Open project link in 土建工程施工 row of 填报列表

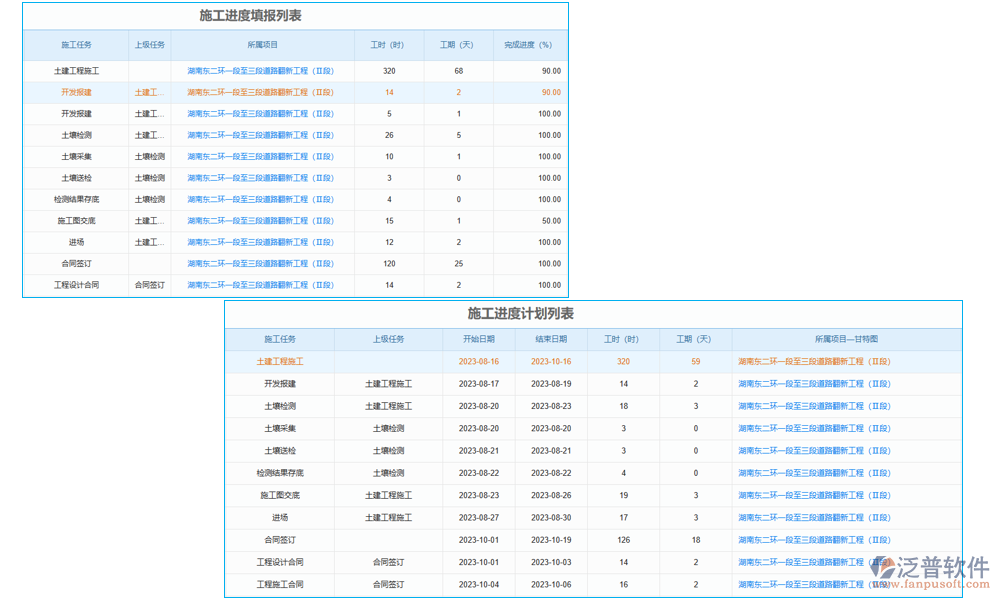click(260, 71)
